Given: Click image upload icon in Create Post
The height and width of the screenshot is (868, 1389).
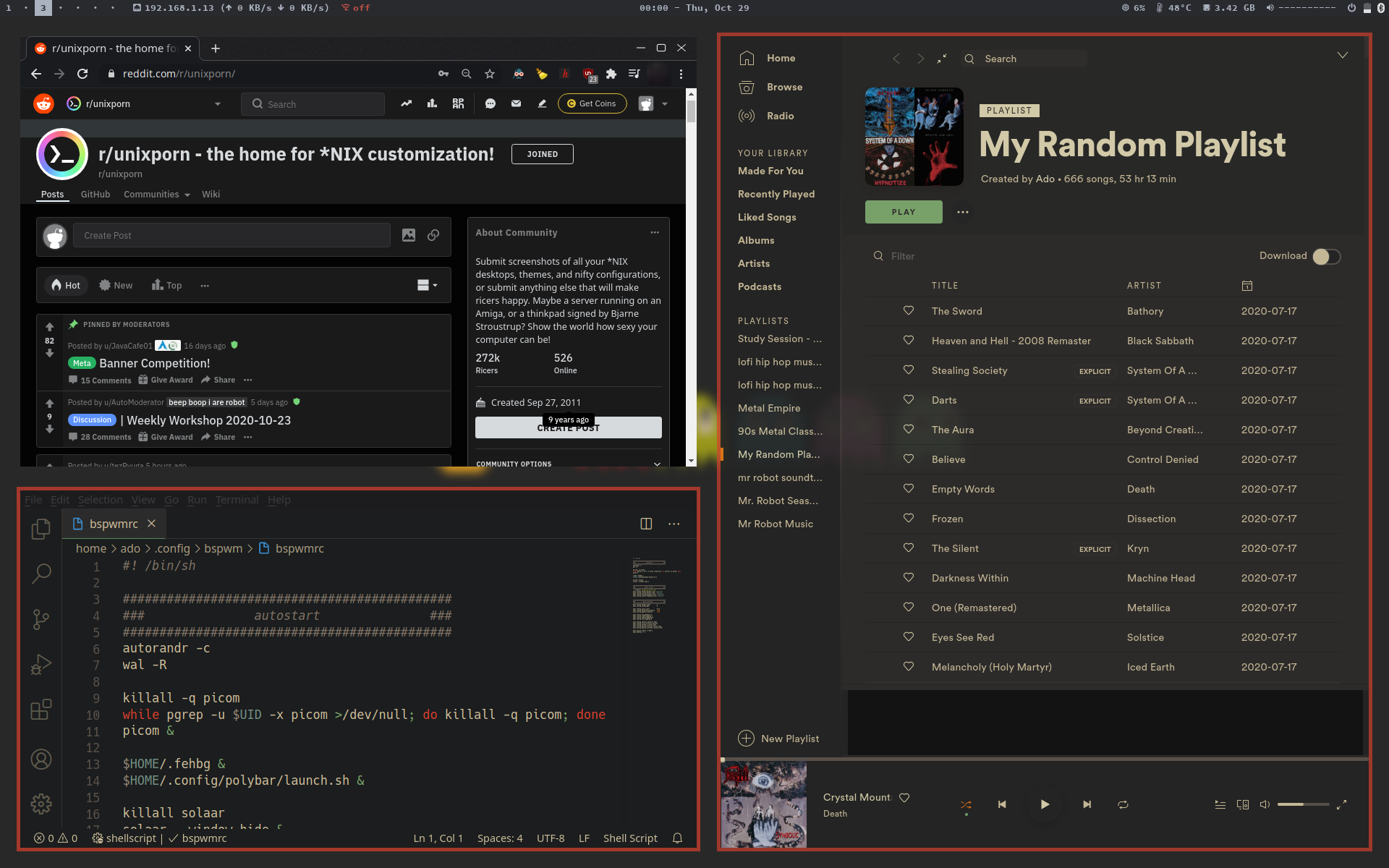Looking at the screenshot, I should [x=409, y=235].
